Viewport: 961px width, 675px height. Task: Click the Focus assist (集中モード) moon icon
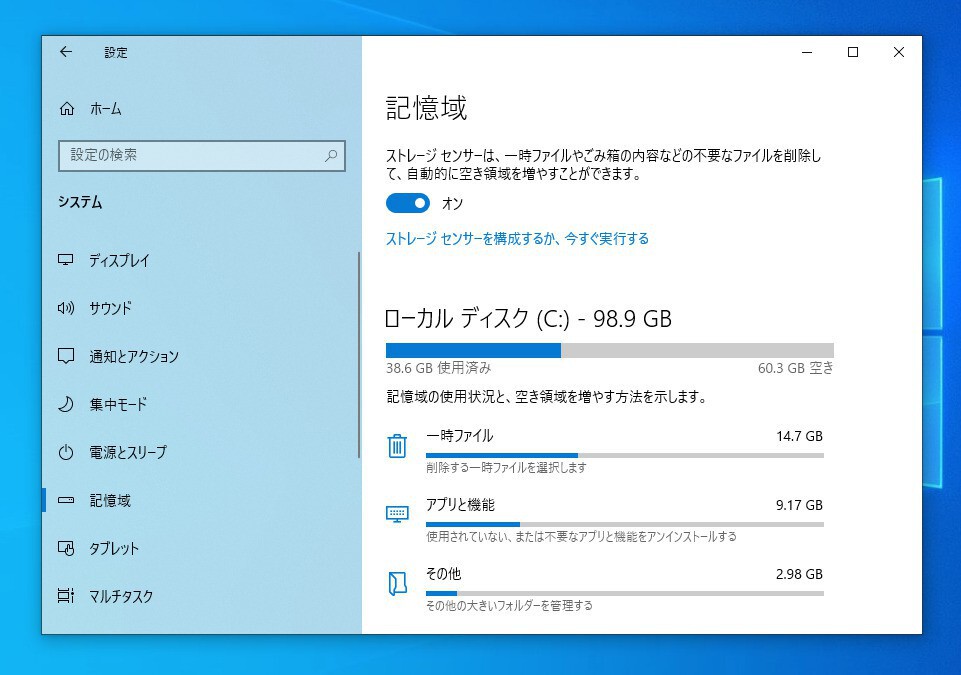(66, 404)
